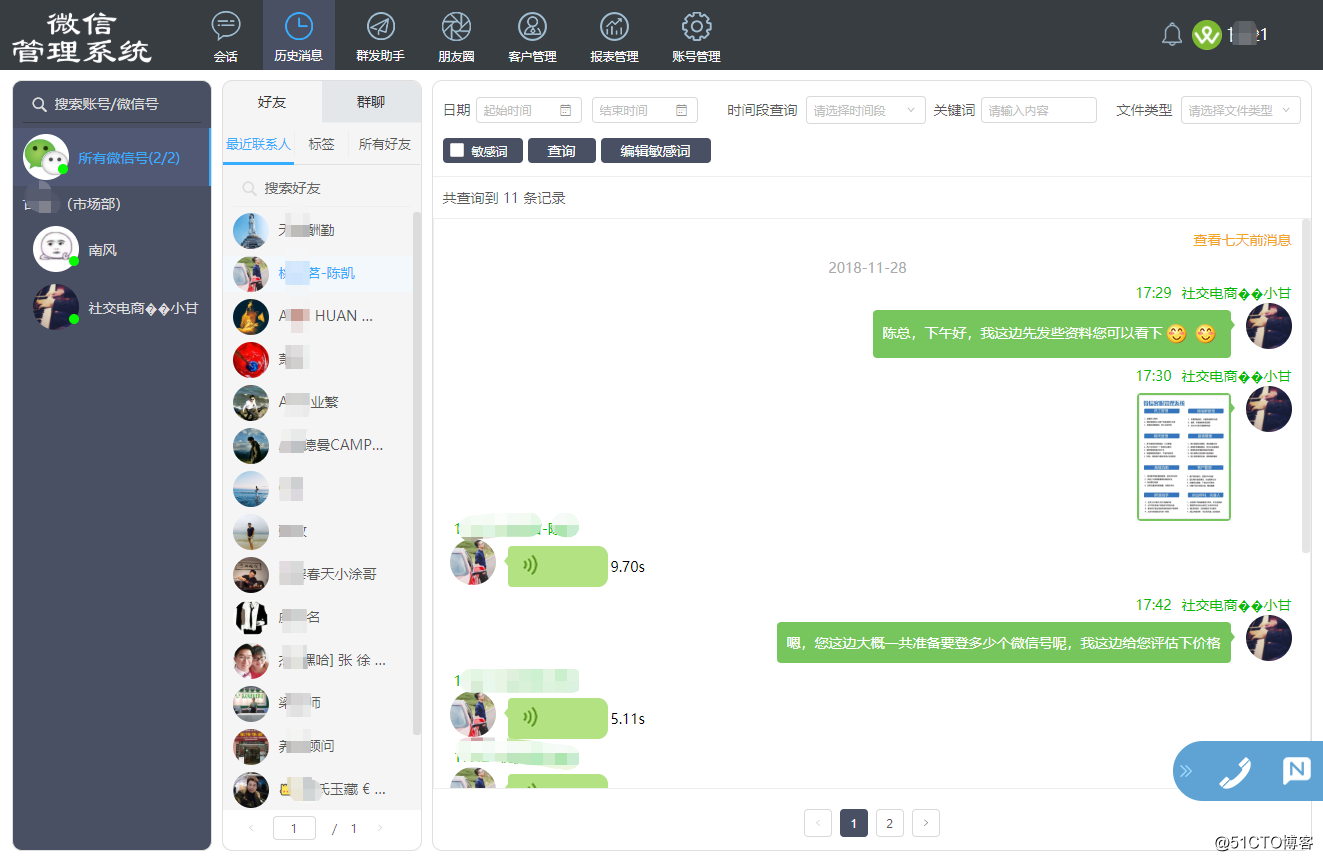1323x861 pixels.
Task: Switch to the 好友 tab
Action: coord(272,102)
